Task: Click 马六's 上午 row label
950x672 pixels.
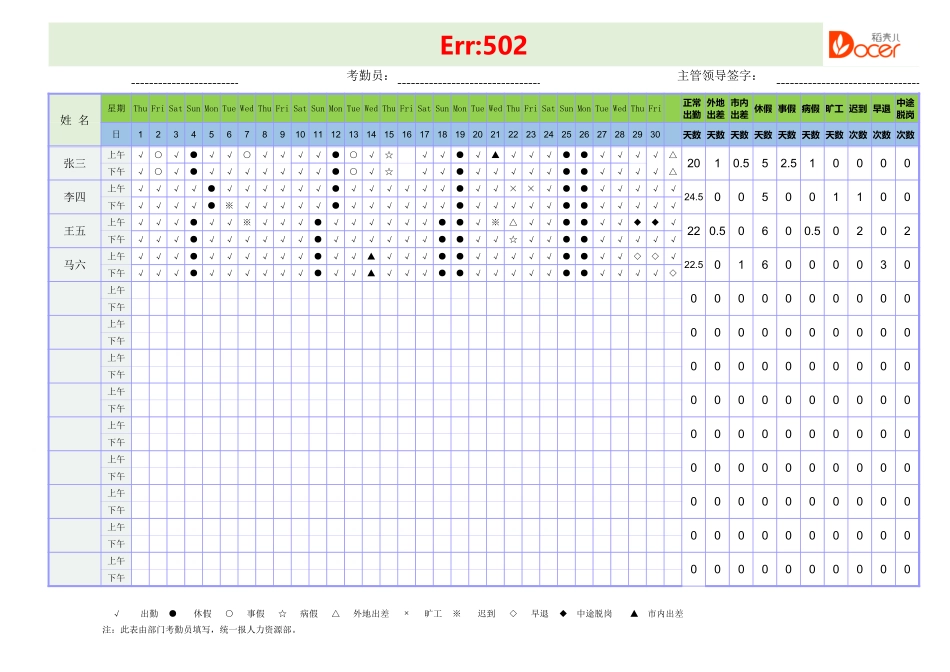Action: click(115, 257)
